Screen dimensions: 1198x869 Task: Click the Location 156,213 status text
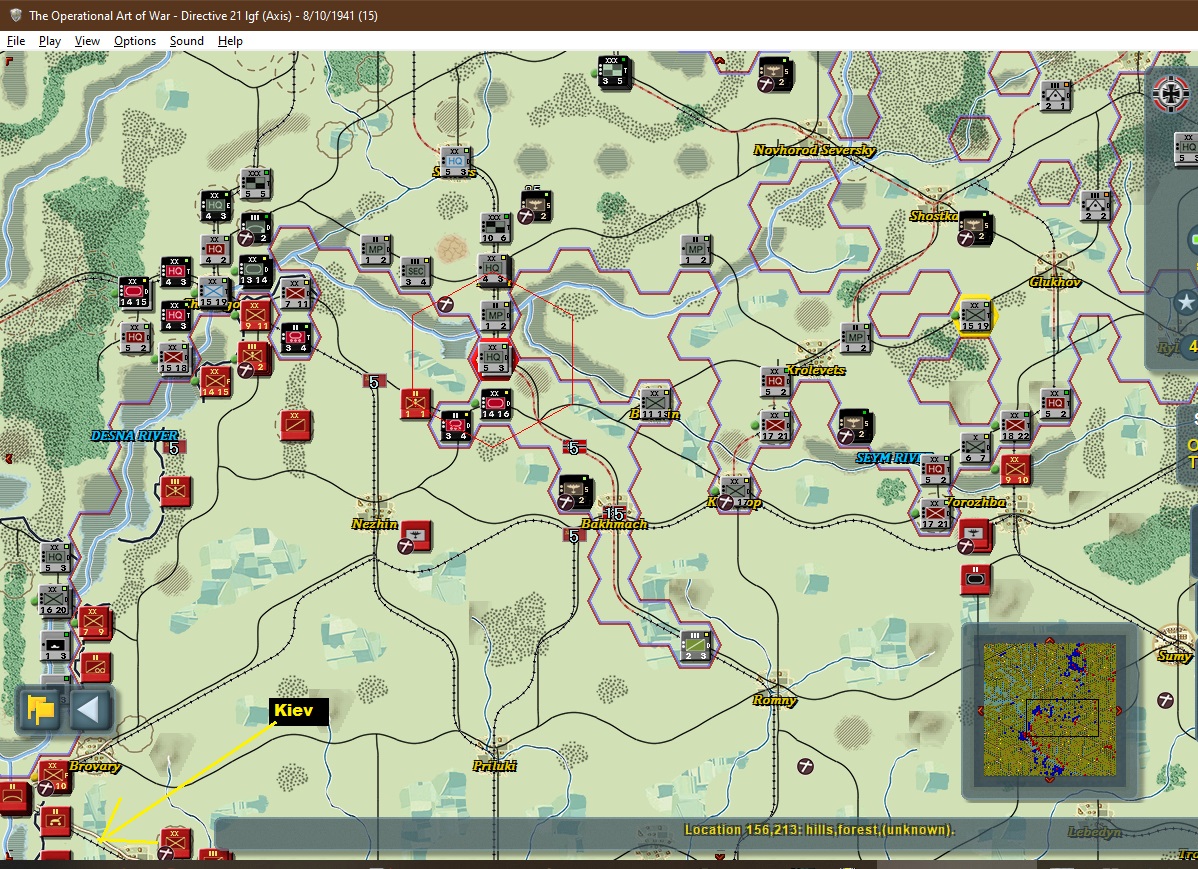819,830
